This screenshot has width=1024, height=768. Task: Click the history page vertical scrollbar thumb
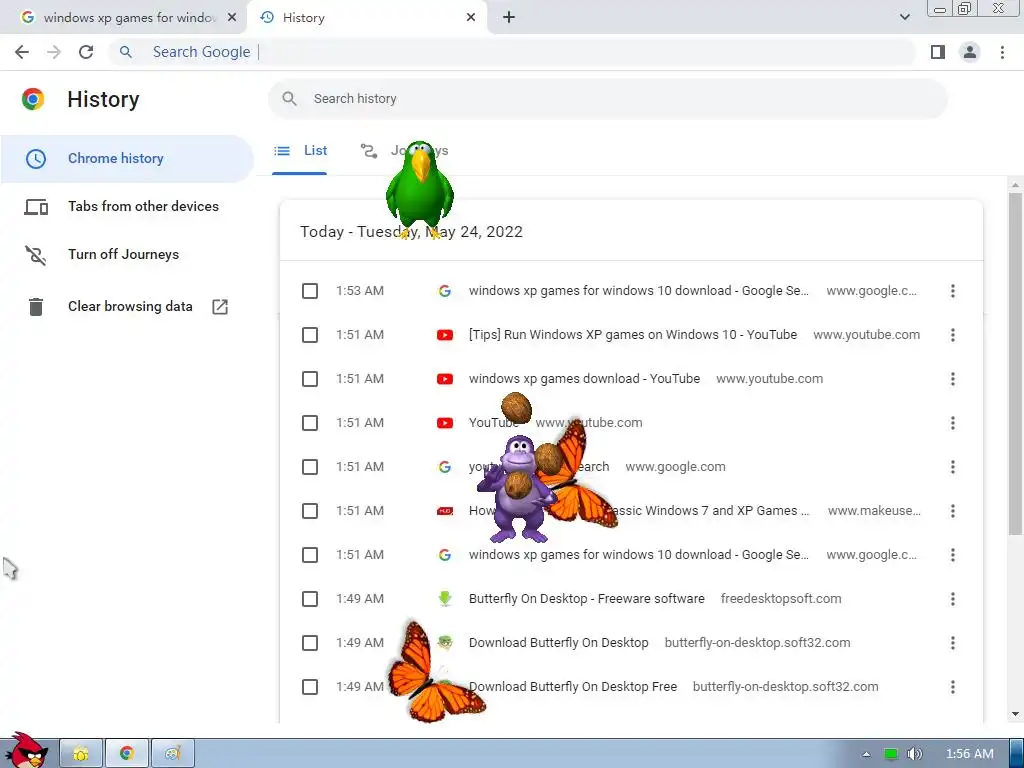point(1015,362)
